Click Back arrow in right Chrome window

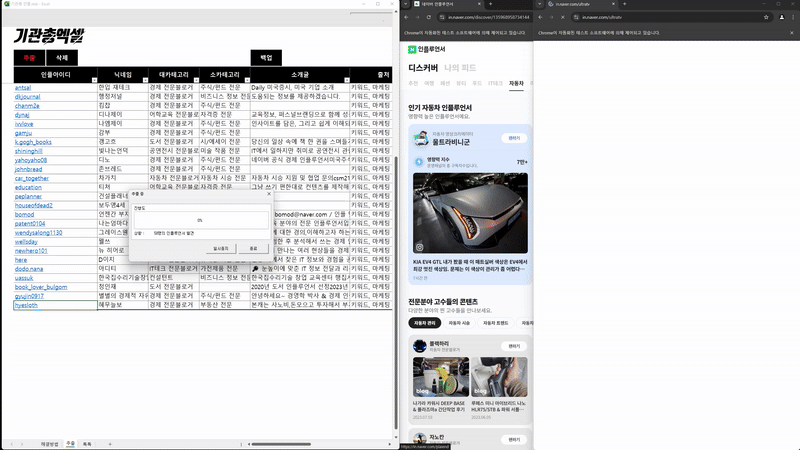pyautogui.click(x=540, y=17)
